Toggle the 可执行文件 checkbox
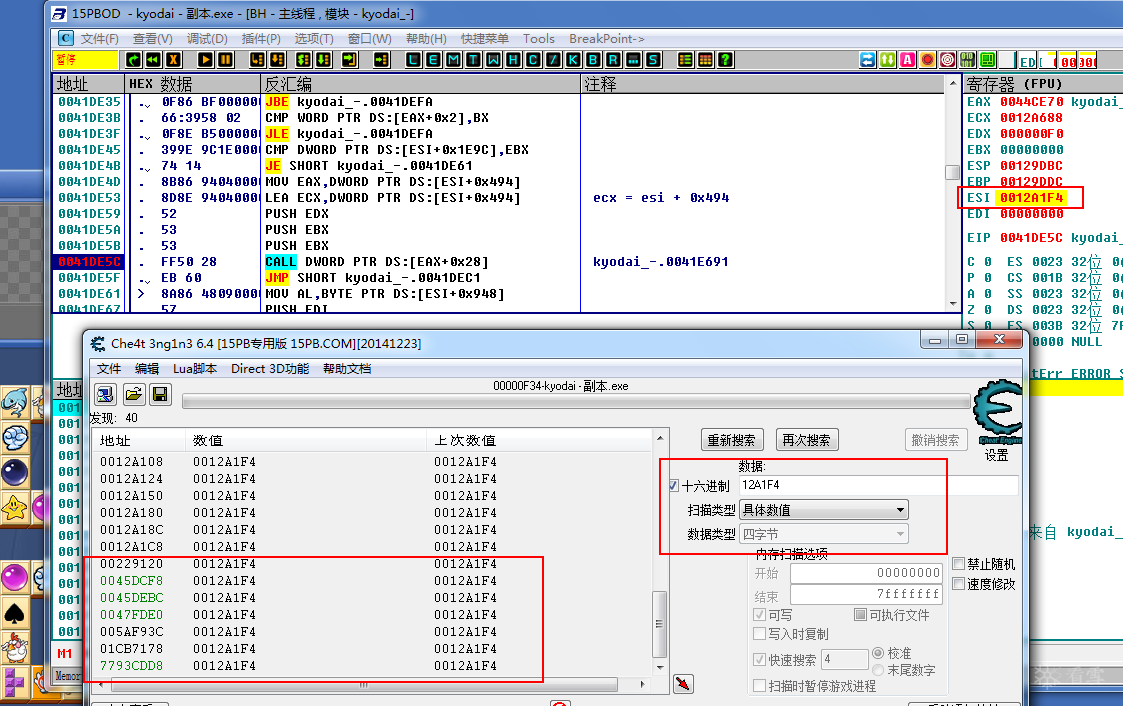Viewport: 1123px width, 706px height. 860,615
